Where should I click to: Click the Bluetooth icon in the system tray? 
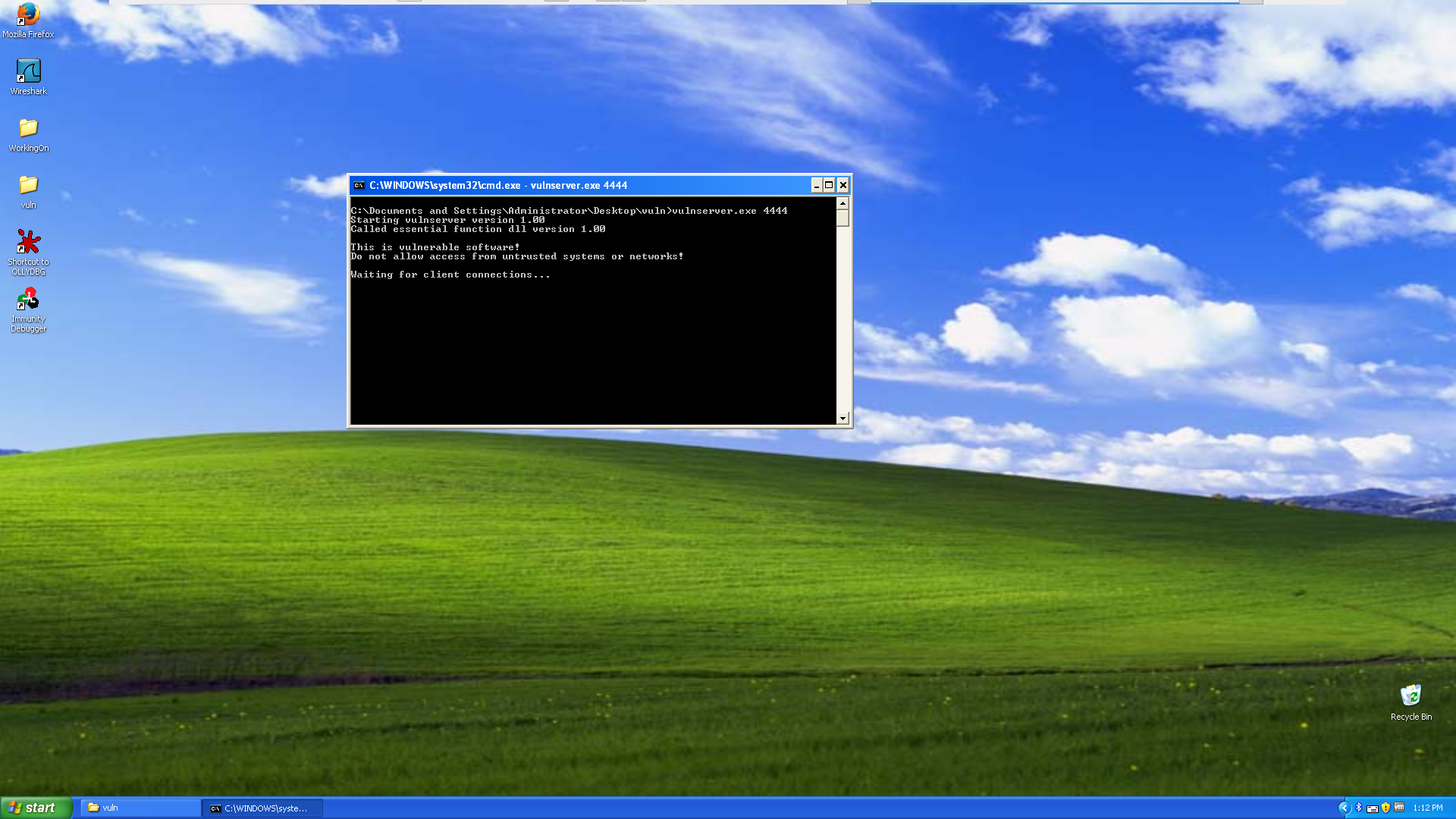click(x=1359, y=808)
